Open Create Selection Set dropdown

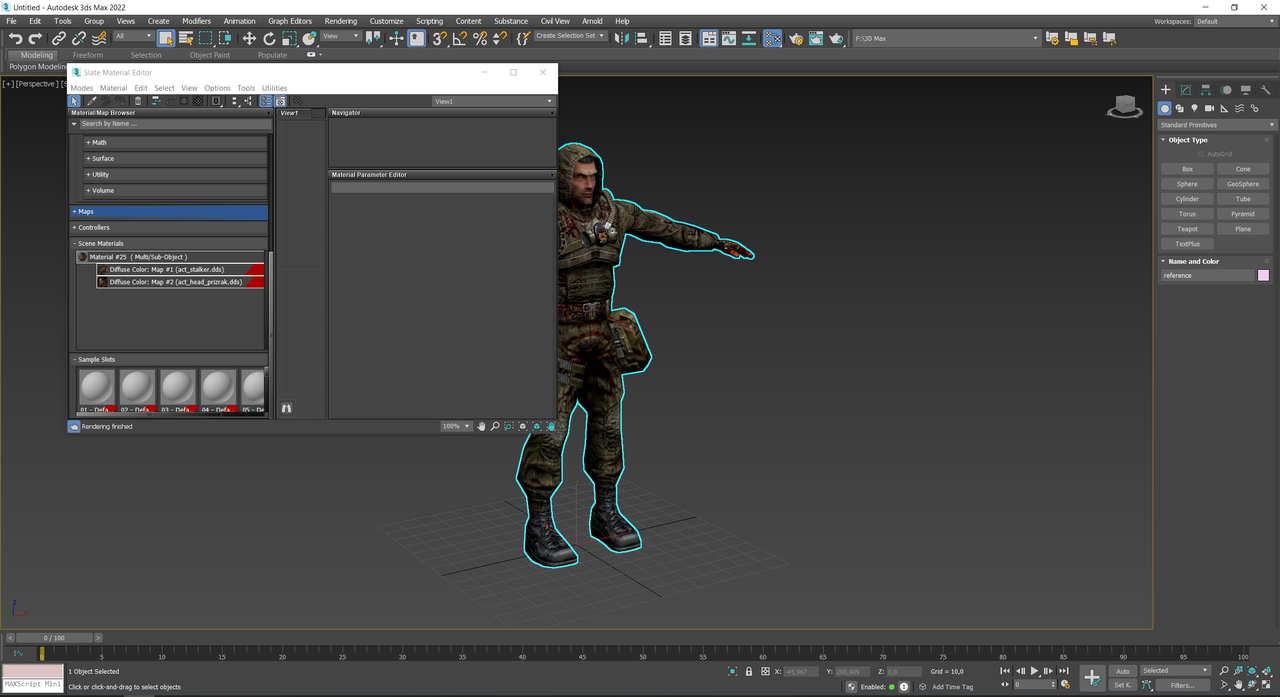point(570,36)
